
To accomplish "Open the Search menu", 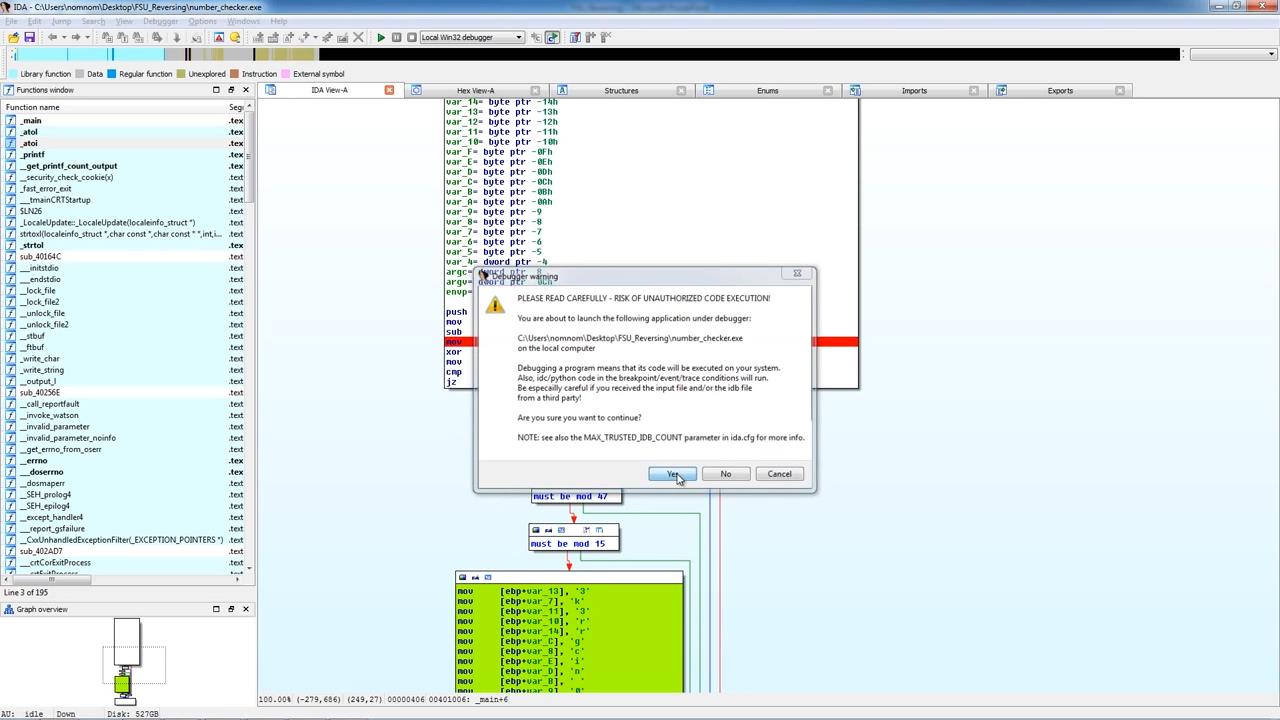I will 93,21.
